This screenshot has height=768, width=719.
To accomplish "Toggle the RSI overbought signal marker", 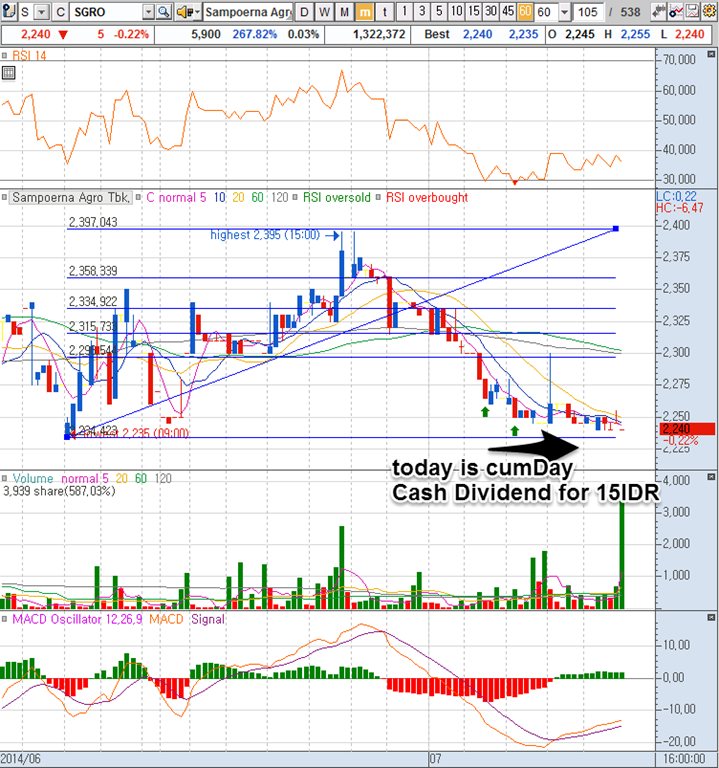I will coord(378,197).
